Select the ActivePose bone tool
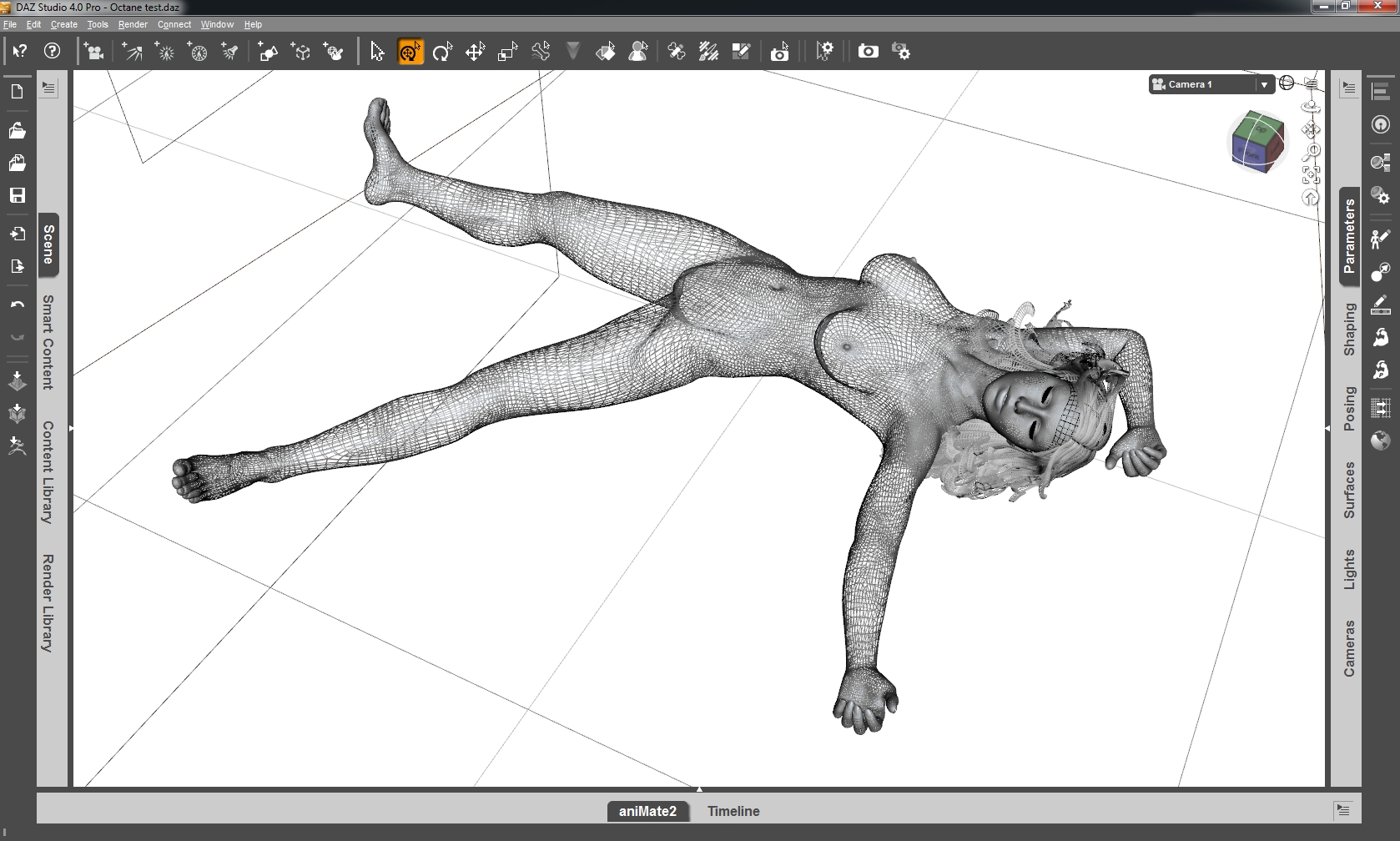Screen dimensions: 1400x841 (x=541, y=53)
